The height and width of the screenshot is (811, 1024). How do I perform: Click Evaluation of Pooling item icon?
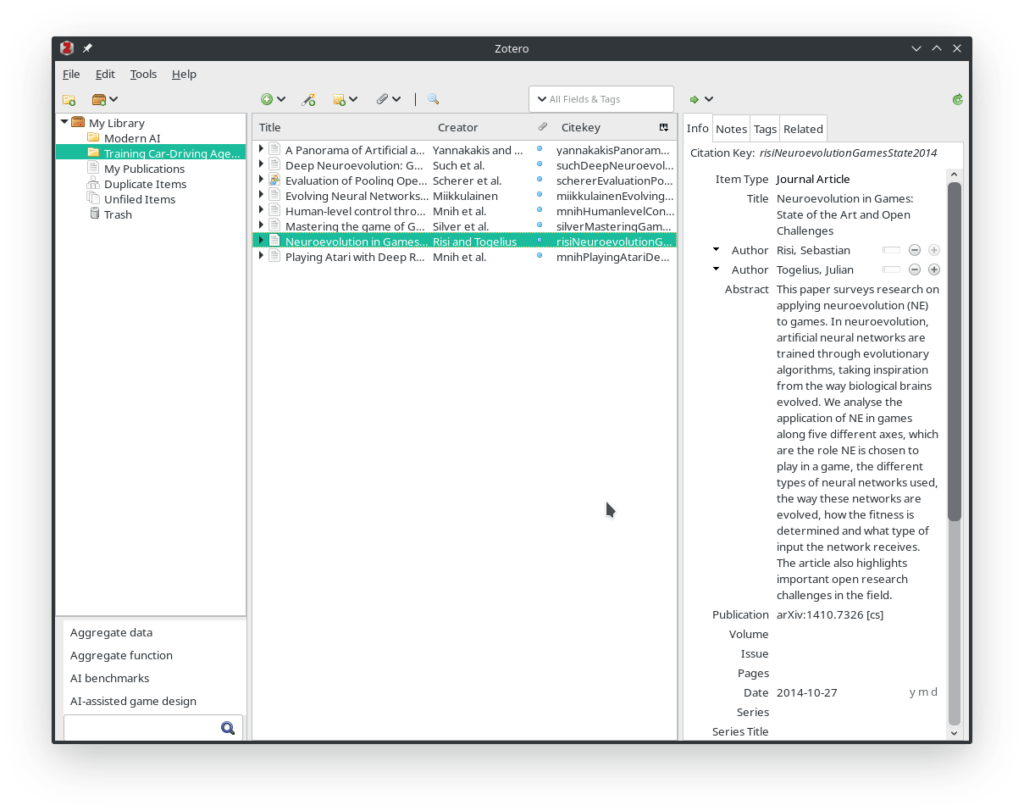[274, 180]
